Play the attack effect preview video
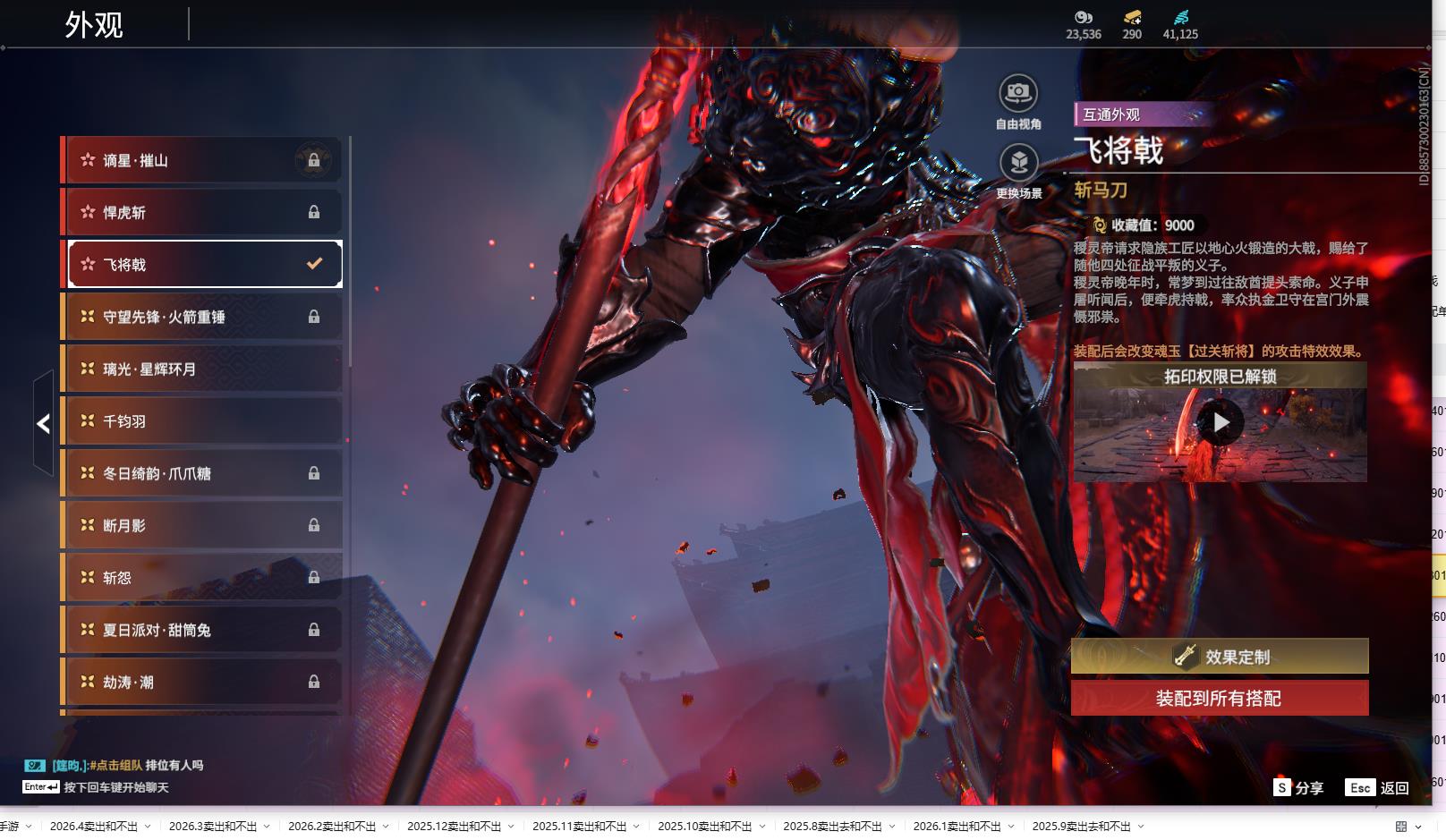 (1221, 423)
